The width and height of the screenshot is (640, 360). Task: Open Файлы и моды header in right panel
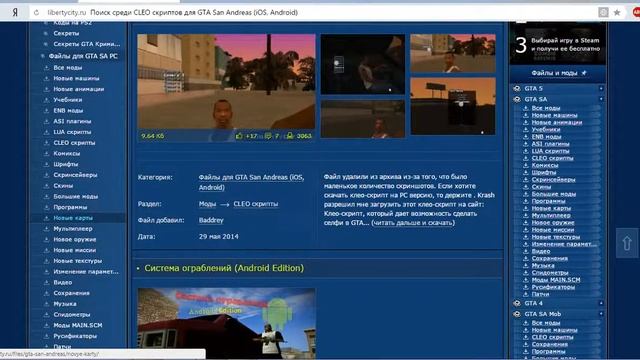(x=554, y=73)
